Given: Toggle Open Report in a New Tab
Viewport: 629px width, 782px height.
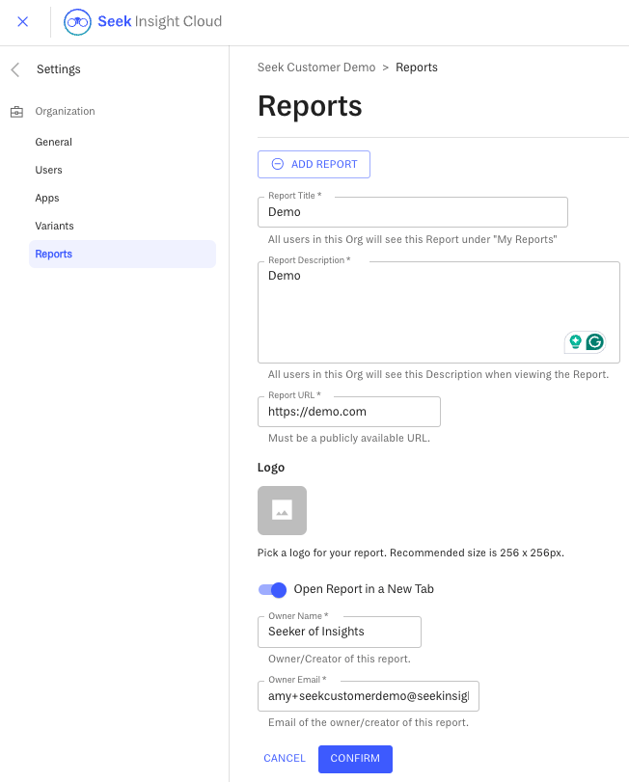Looking at the screenshot, I should pos(272,589).
